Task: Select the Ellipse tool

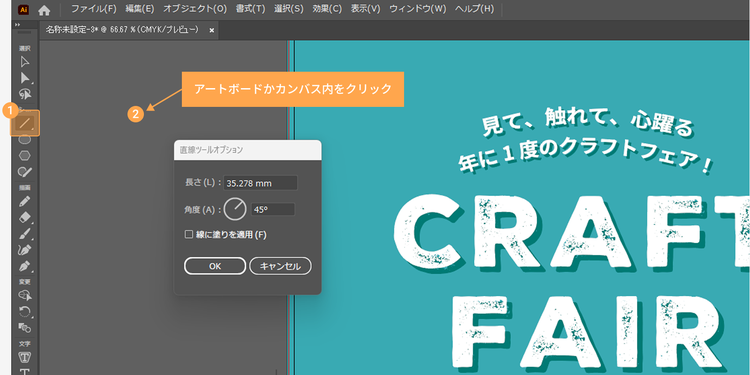Action: (25, 140)
